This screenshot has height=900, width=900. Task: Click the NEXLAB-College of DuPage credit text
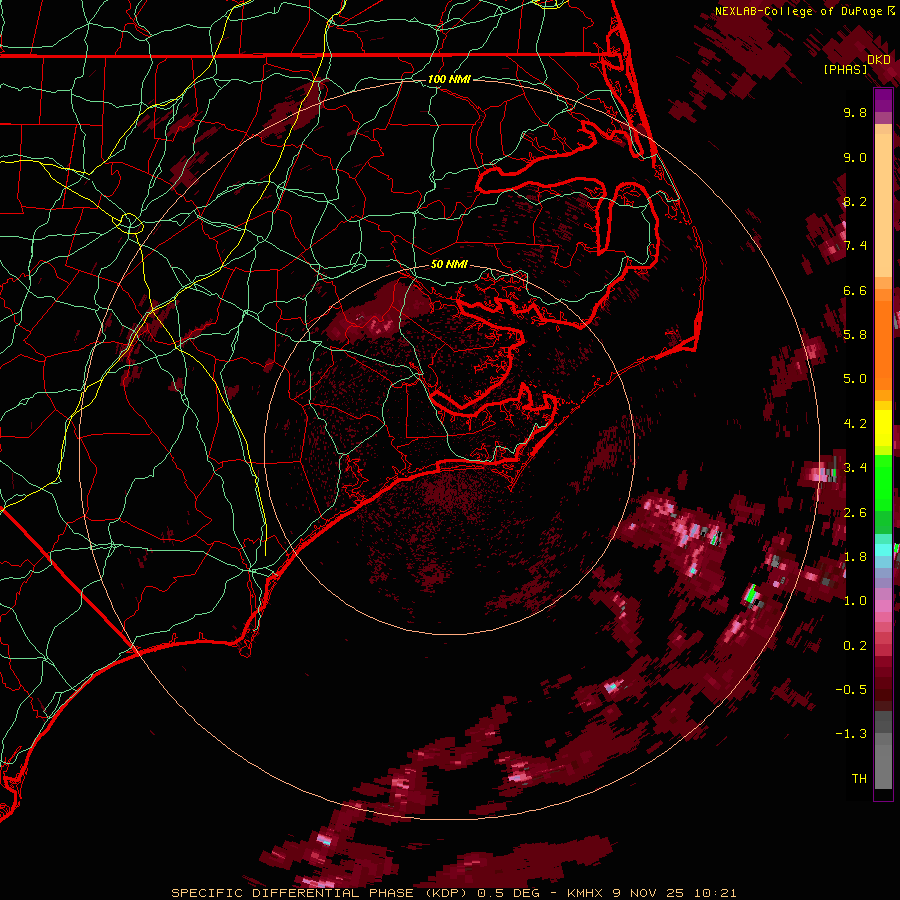coord(798,11)
